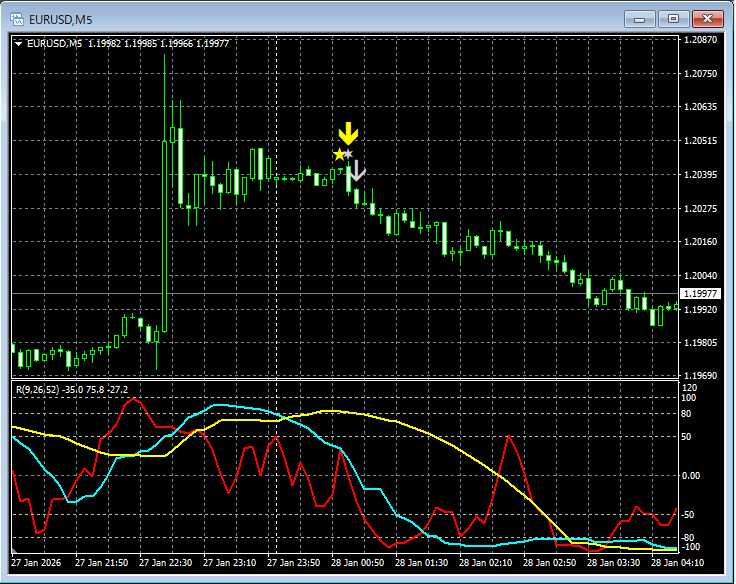Image resolution: width=736 pixels, height=584 pixels.
Task: Click the -100 level on indicator scale
Action: pos(689,547)
